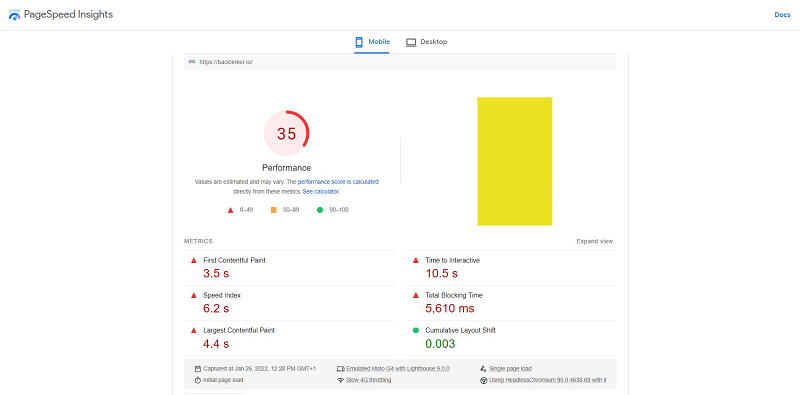Select the analyzed URL text

point(226,62)
